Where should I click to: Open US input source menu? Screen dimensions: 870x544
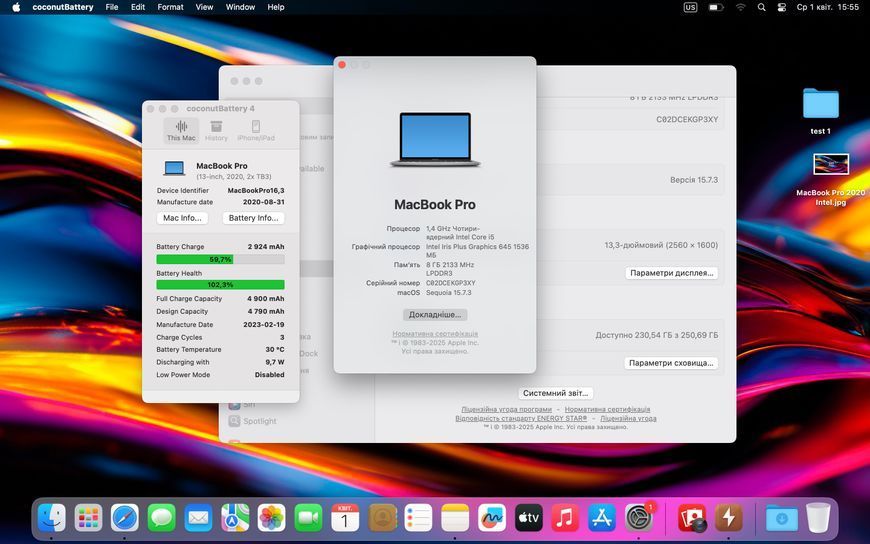click(690, 7)
